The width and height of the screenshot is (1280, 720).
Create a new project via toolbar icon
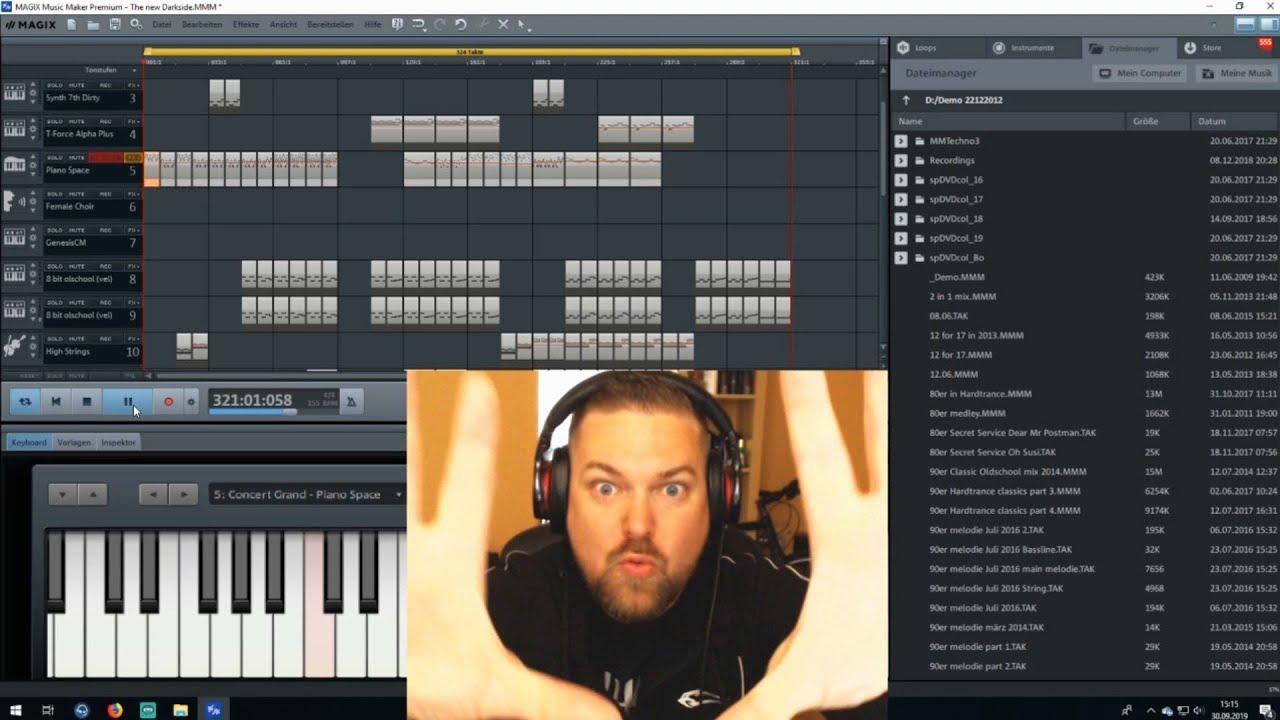(70, 24)
